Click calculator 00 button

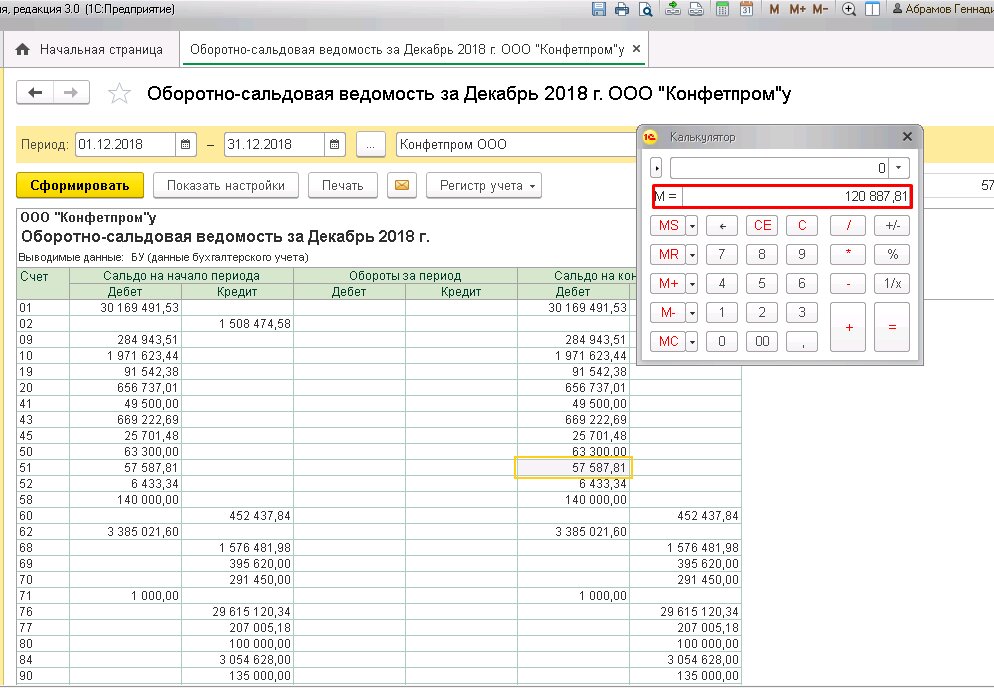click(x=762, y=341)
